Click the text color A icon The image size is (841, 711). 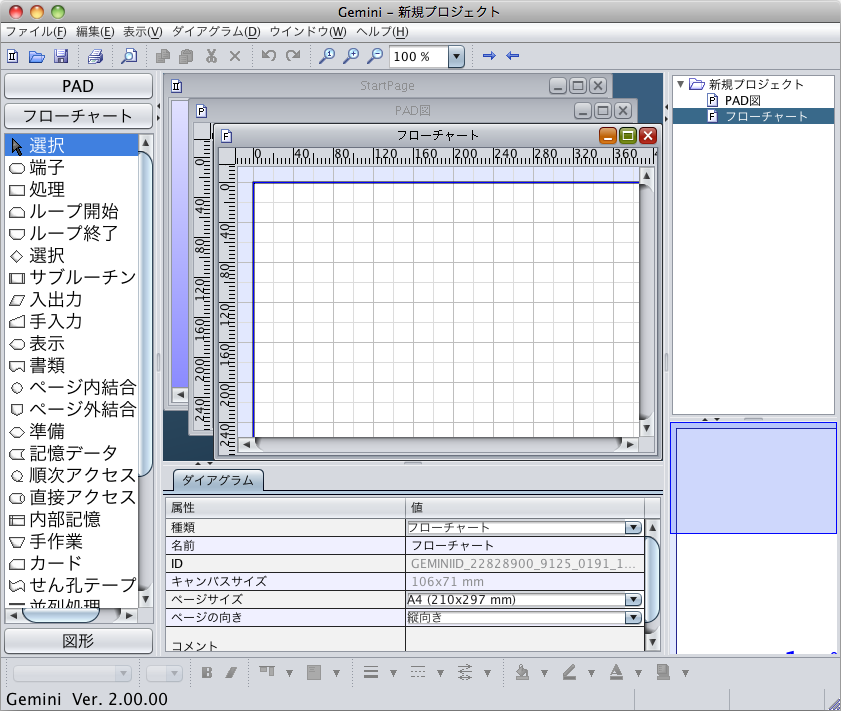[616, 672]
